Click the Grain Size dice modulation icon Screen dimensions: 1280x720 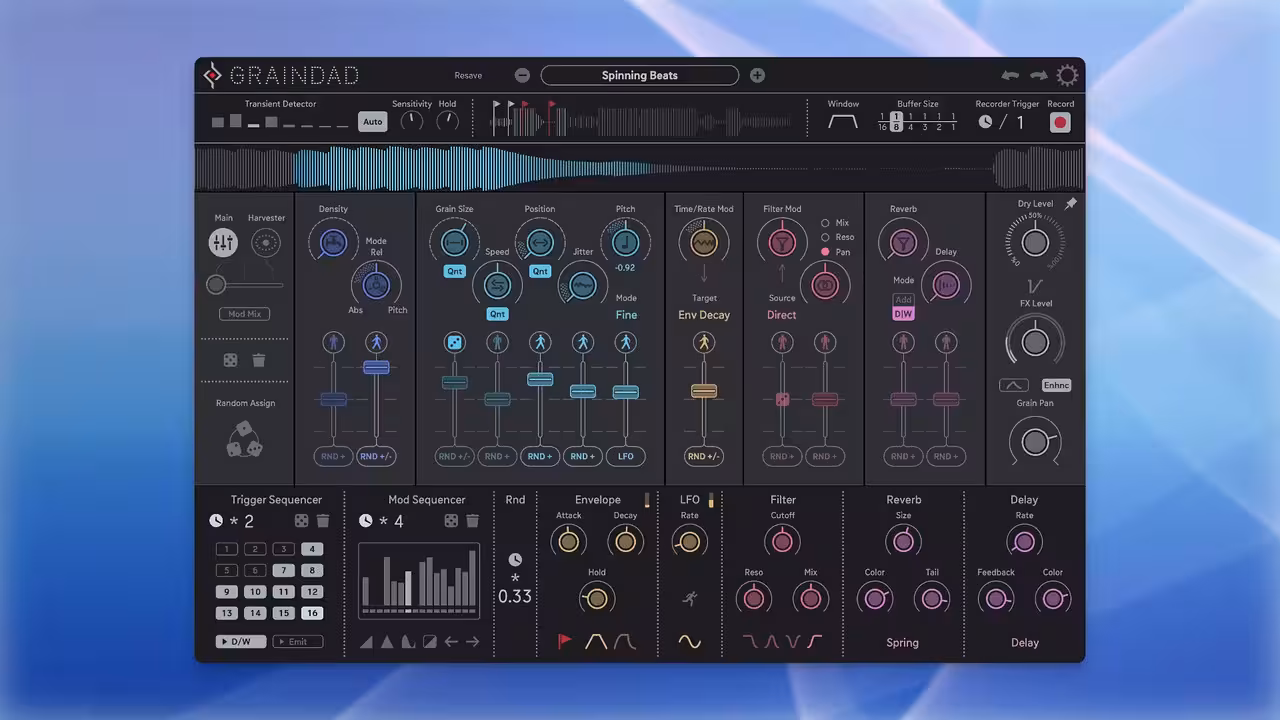coord(454,343)
